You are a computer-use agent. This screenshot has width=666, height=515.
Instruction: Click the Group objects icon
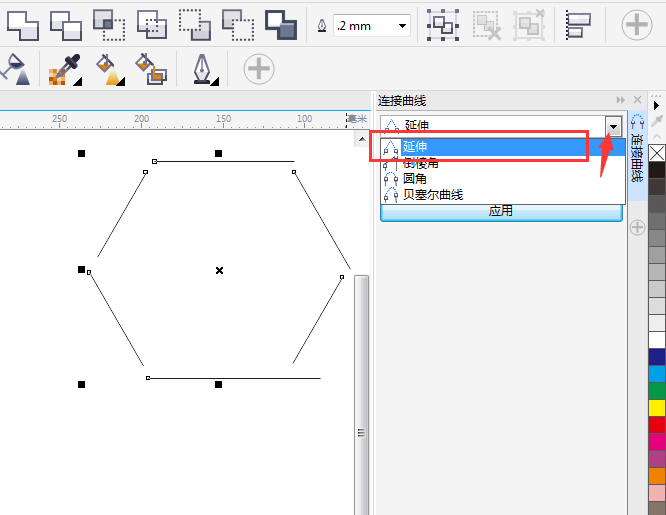tap(441, 24)
